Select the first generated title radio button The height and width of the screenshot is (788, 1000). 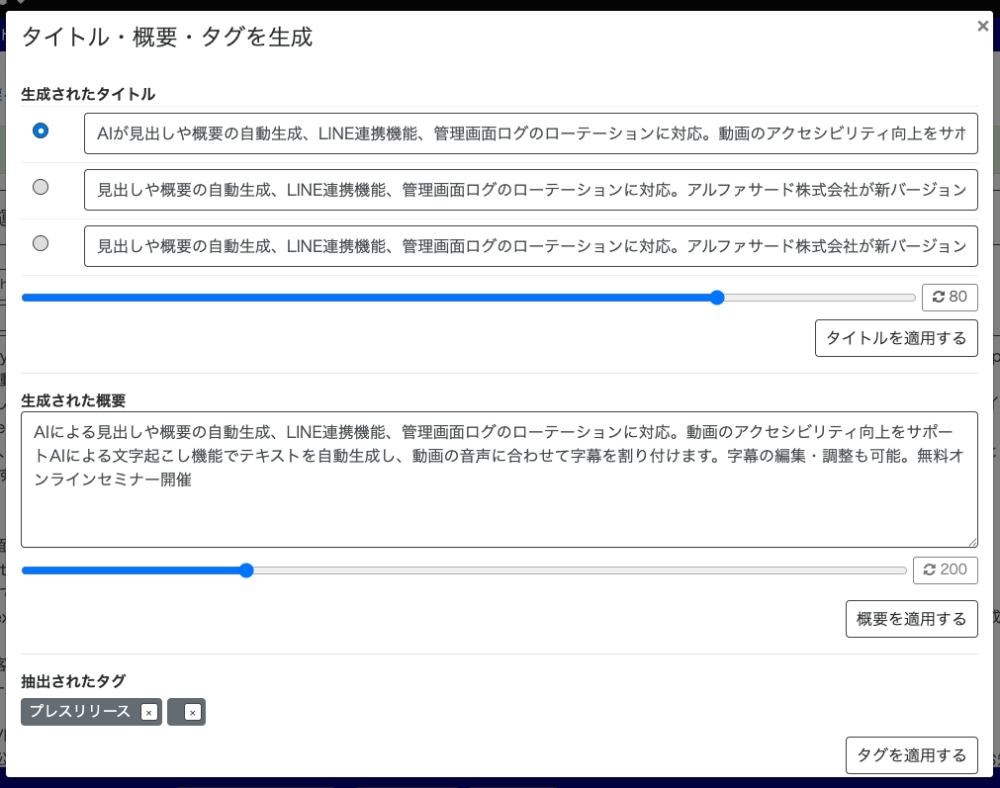40,131
